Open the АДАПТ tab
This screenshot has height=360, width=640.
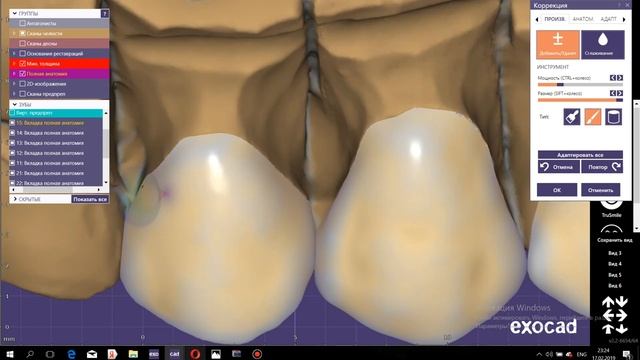608,19
